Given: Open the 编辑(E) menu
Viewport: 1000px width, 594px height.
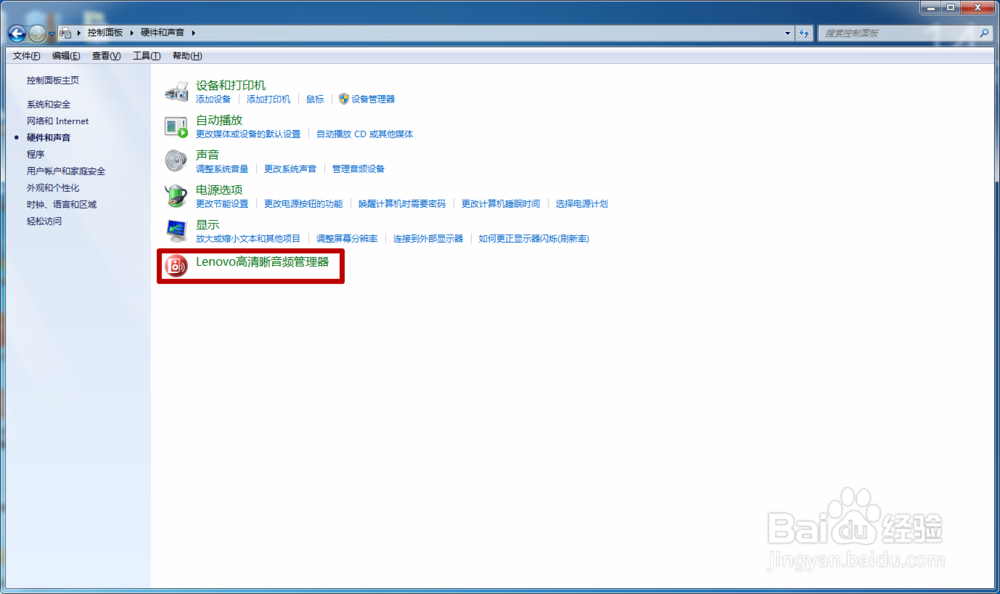Looking at the screenshot, I should pyautogui.click(x=66, y=56).
